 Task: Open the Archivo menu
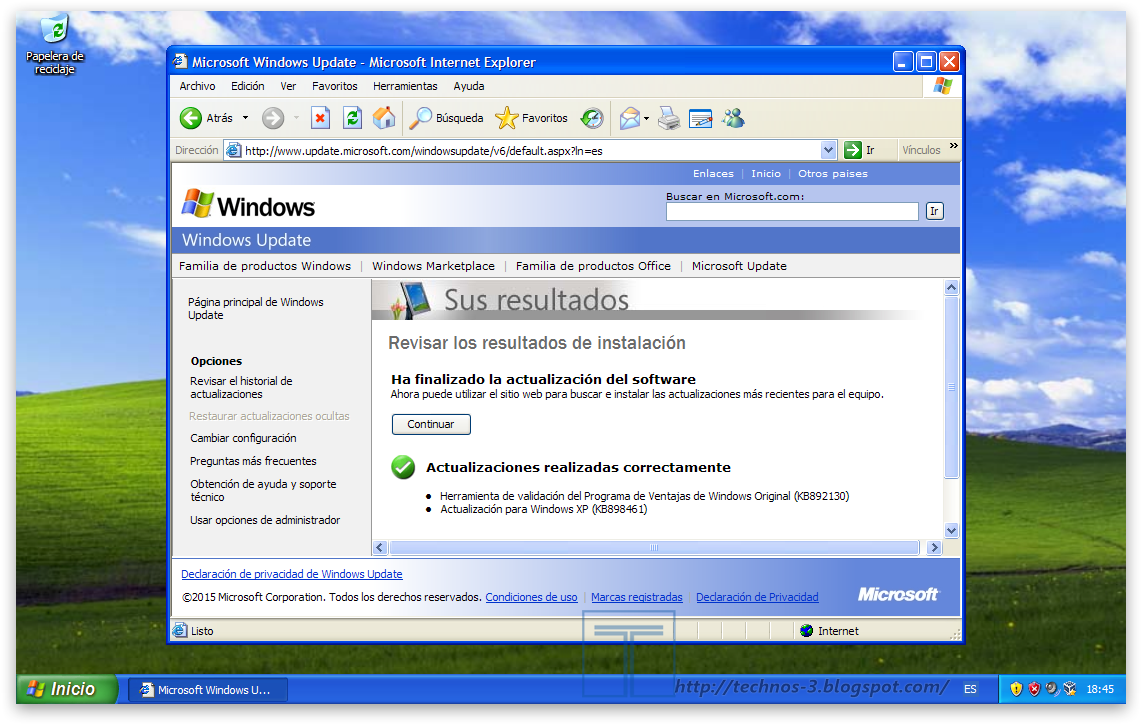(197, 86)
